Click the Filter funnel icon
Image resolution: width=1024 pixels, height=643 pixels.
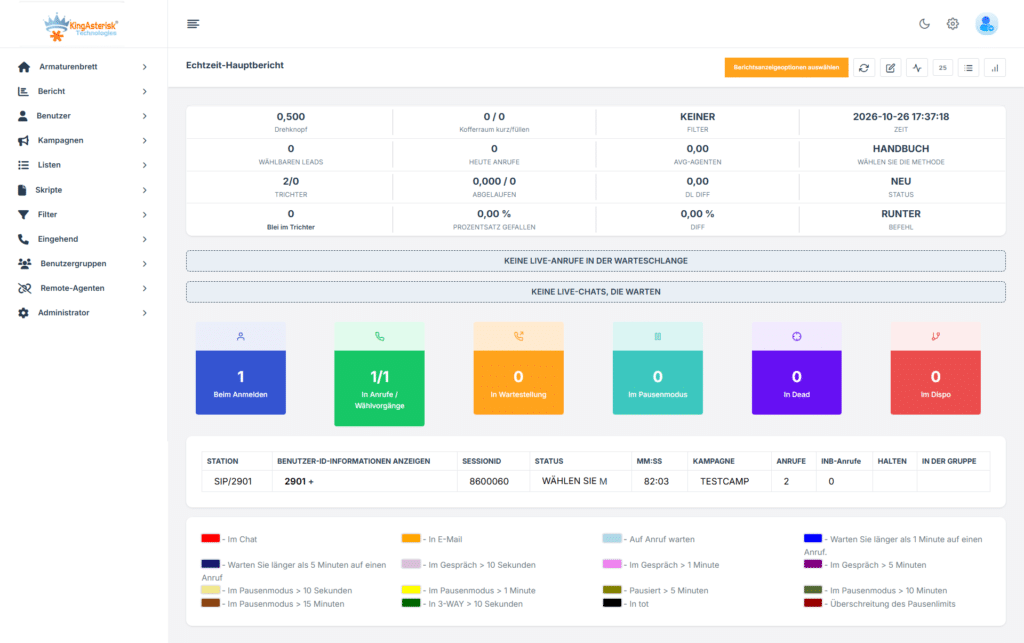[24, 214]
